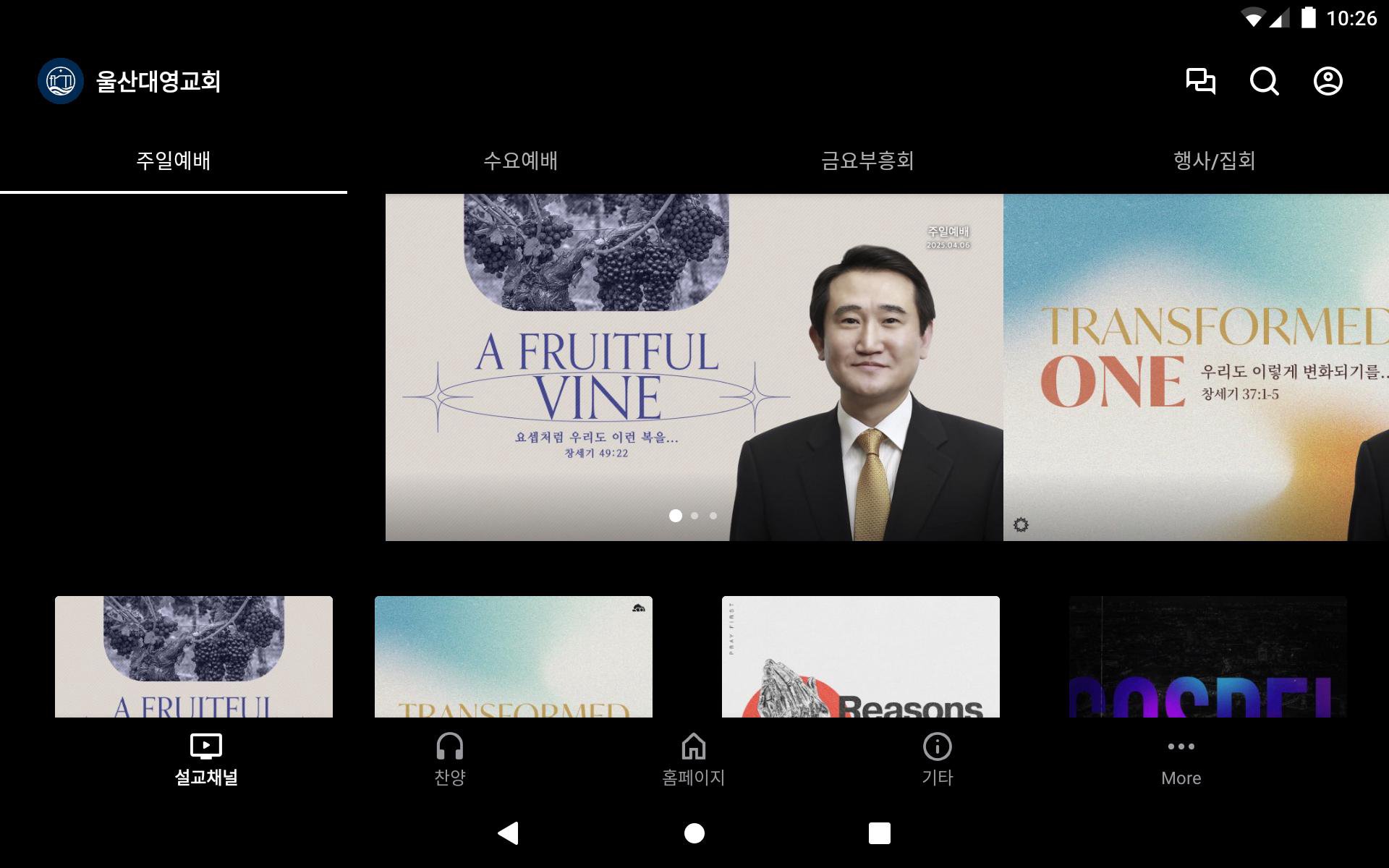Open the chat messages icon

(1200, 81)
